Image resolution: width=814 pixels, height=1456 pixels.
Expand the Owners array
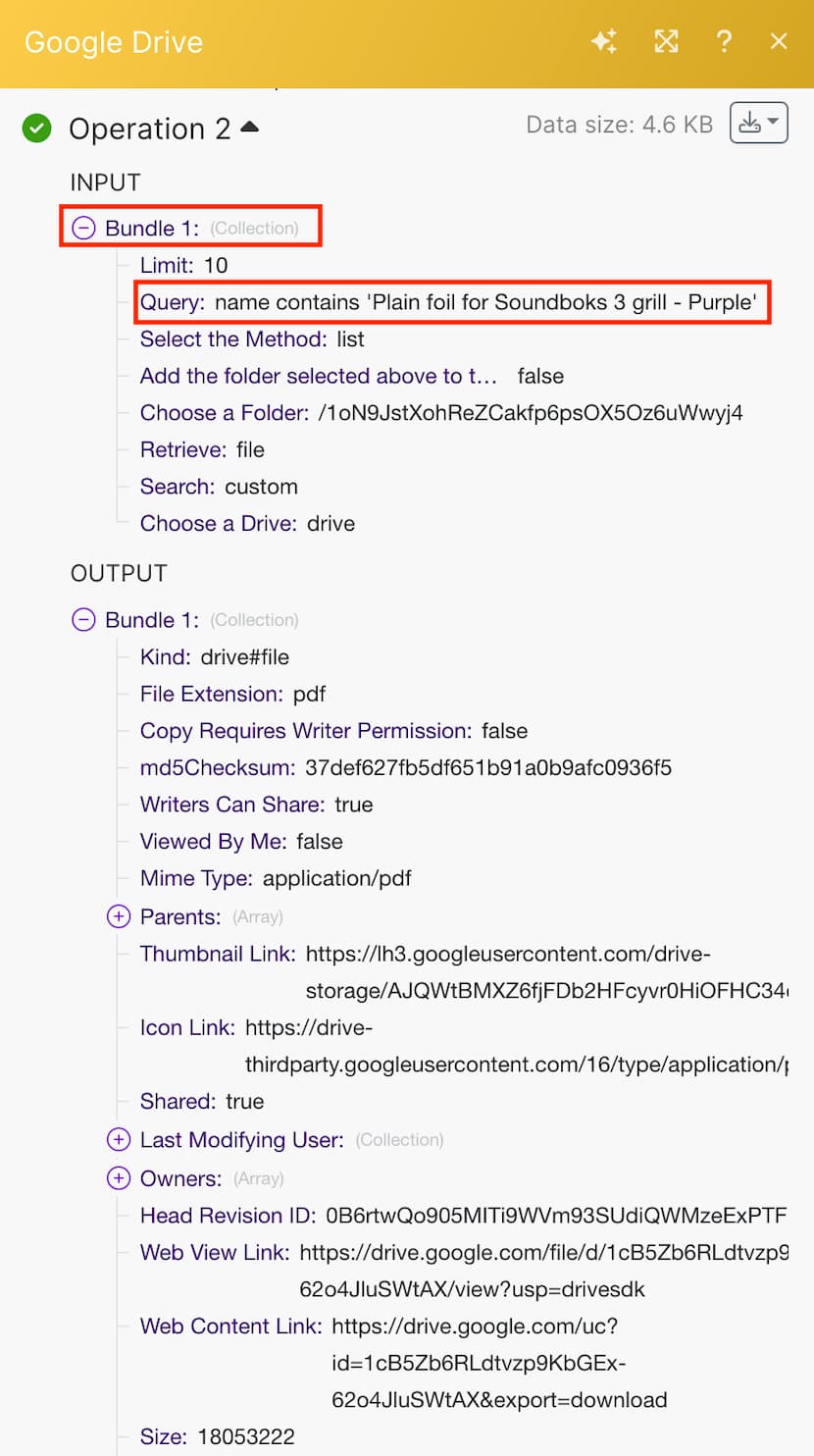tap(118, 1177)
